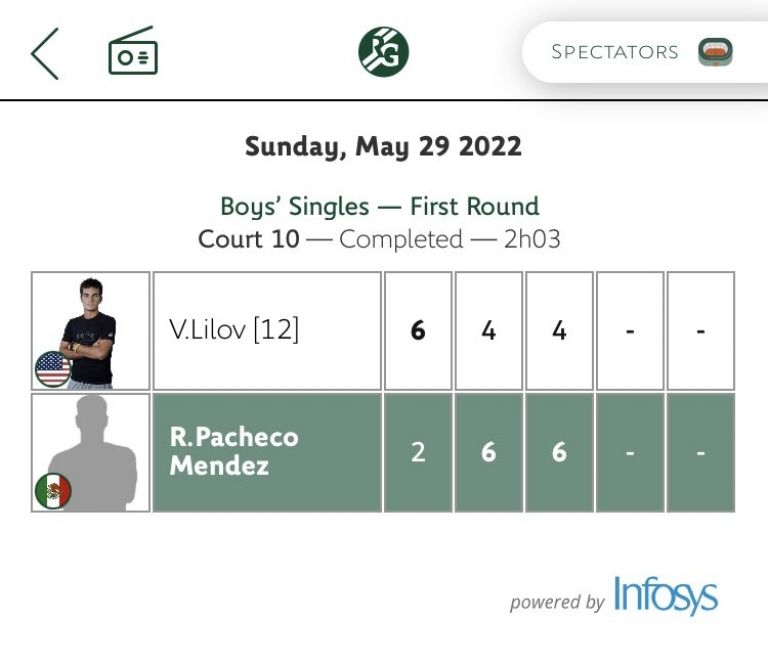Viewport: 768px width, 664px height.
Task: Open the V.Lilov player photo
Action: (x=91, y=331)
